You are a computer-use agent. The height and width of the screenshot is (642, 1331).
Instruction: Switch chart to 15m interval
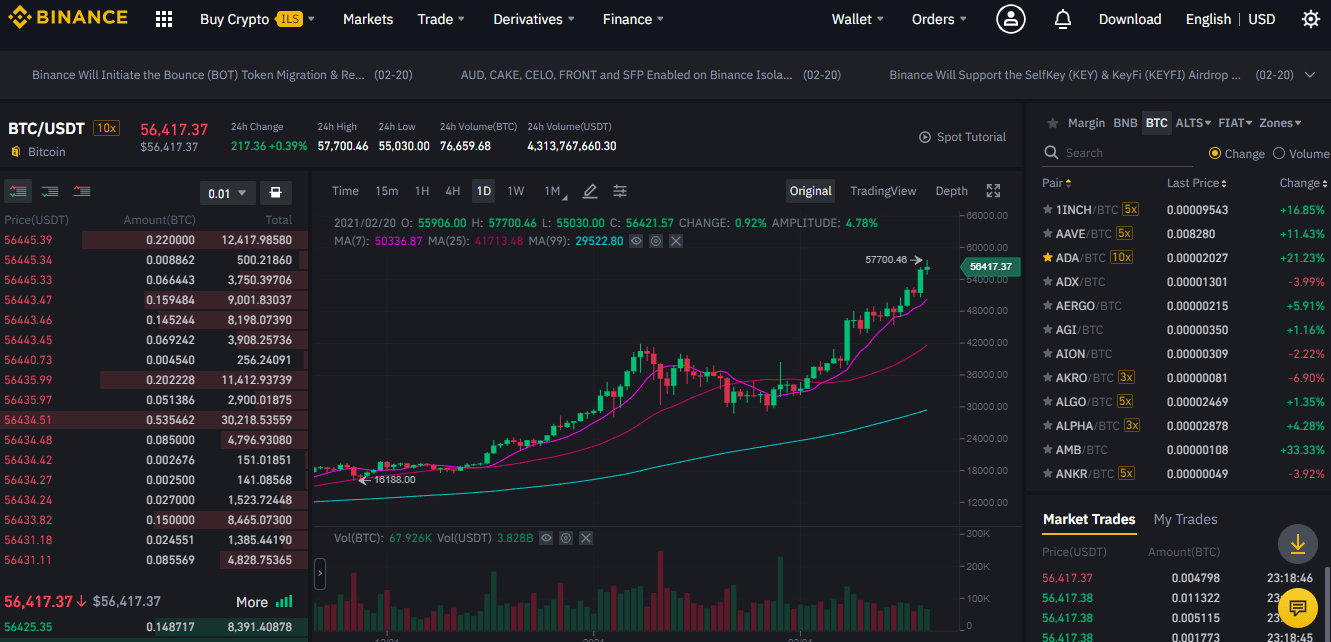coord(386,191)
